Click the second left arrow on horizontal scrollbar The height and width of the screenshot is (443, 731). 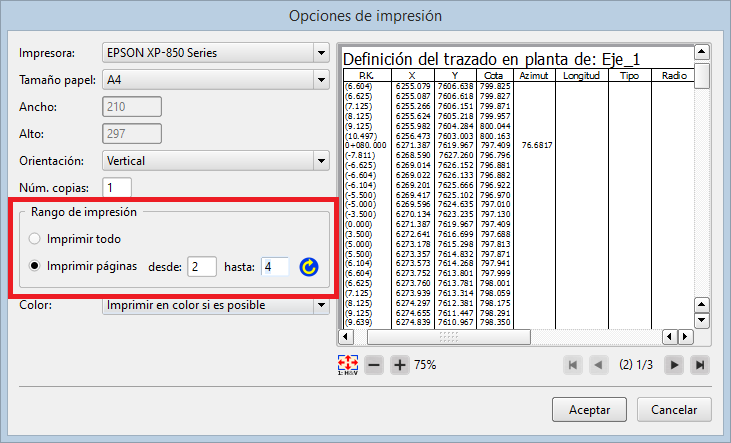(x=670, y=337)
